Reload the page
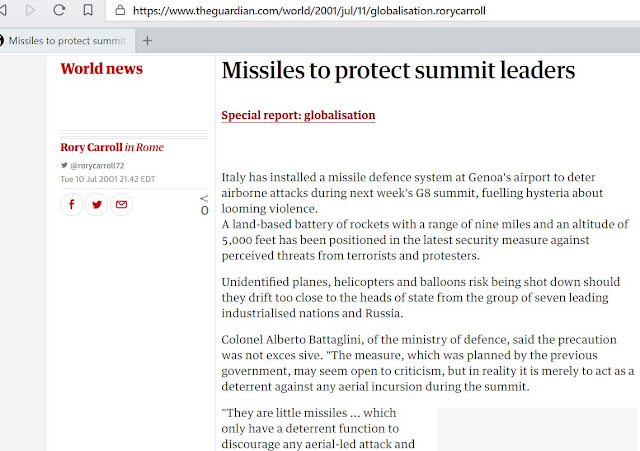Image resolution: width=640 pixels, height=451 pixels. click(59, 11)
